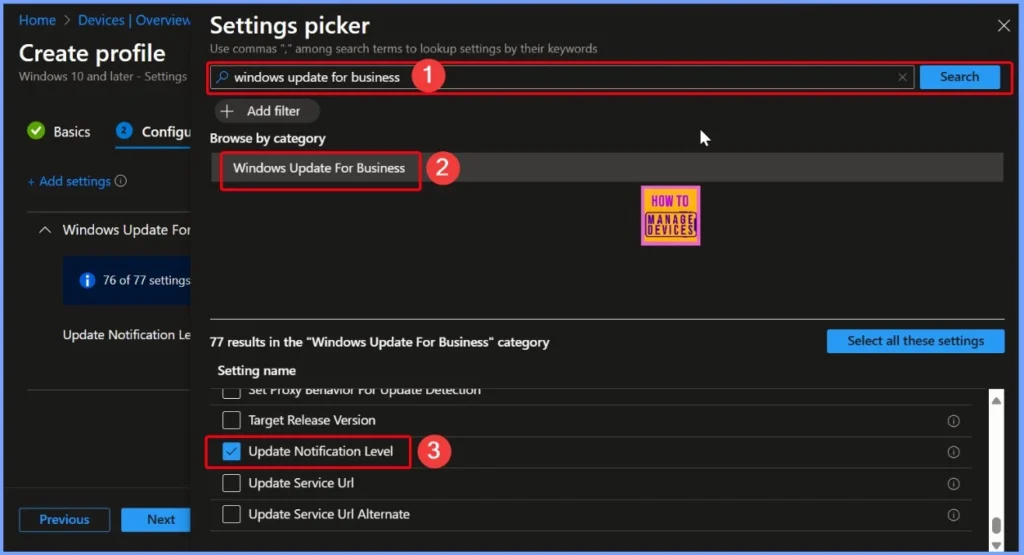Viewport: 1024px width, 555px height.
Task: Click the blue info icon near 76 of 77 settings
Action: click(87, 280)
